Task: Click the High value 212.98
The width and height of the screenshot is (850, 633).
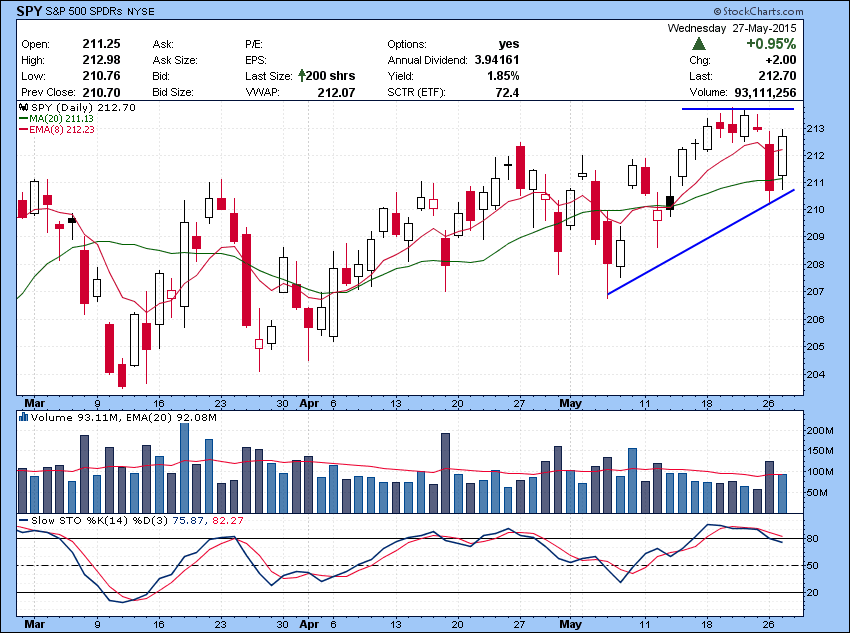Action: click(x=101, y=60)
